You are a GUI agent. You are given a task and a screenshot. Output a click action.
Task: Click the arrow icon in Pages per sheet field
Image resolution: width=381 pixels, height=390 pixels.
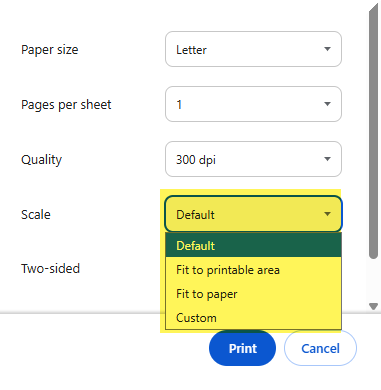[x=327, y=104]
